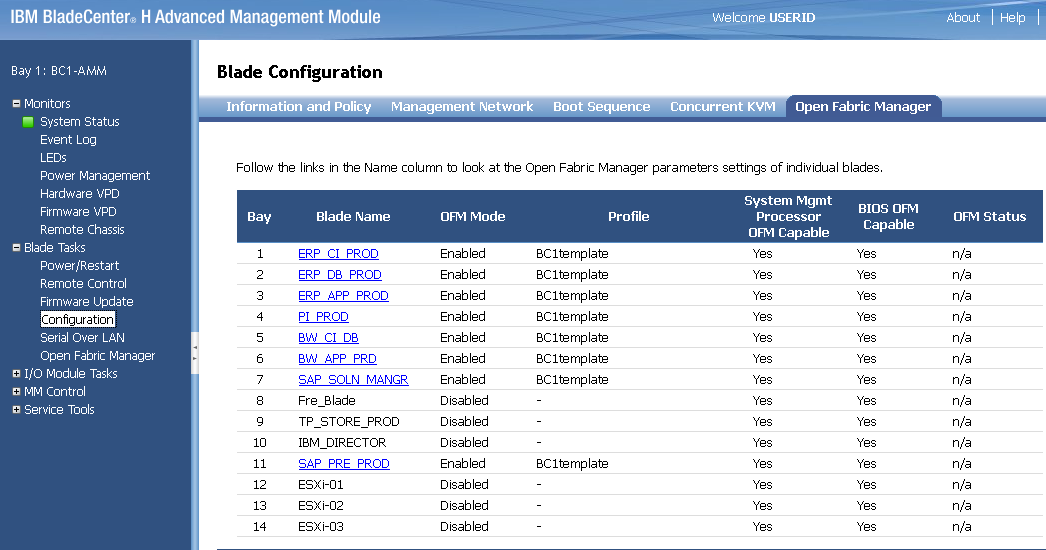Open the Concurrent KVM tab
The image size is (1046, 550).
722,107
